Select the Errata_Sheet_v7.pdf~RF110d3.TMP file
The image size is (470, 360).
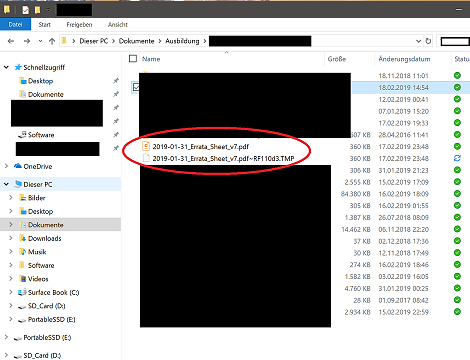pos(223,158)
